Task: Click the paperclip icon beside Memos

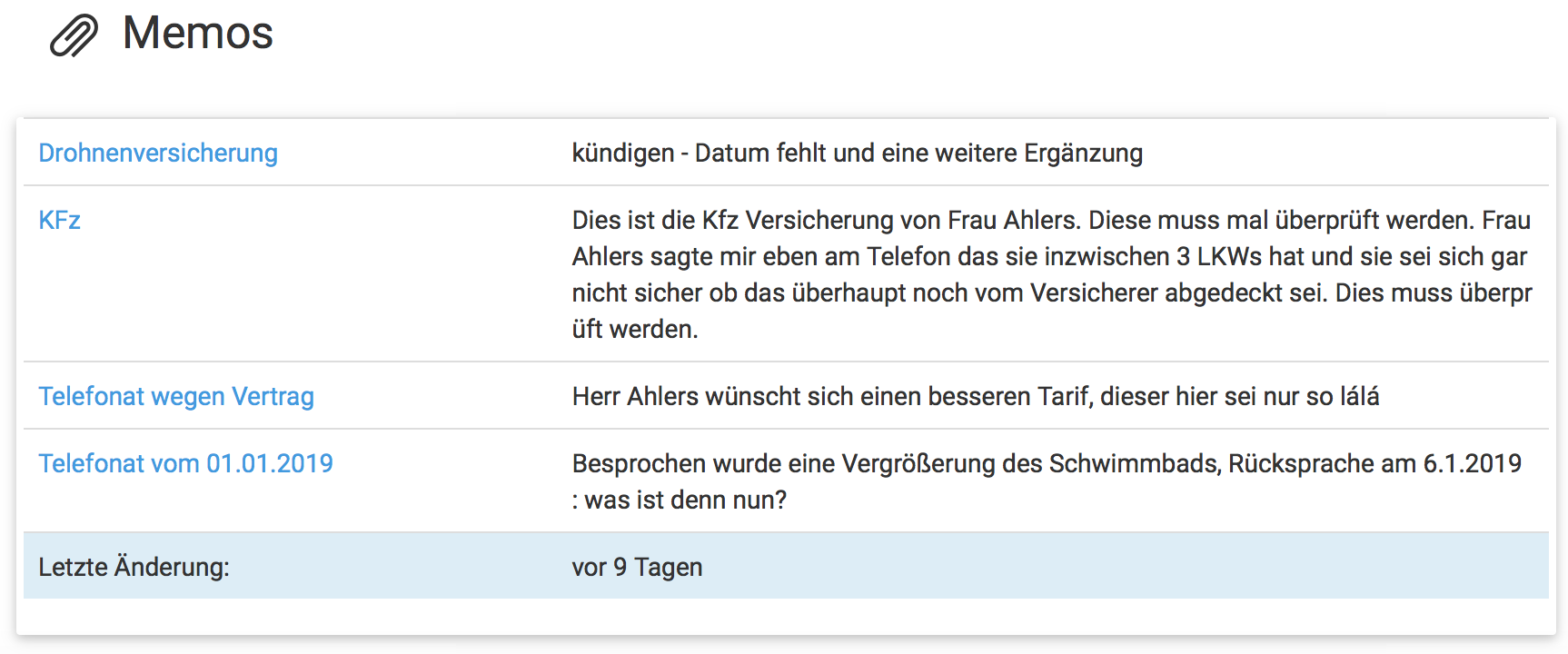Action: 74,36
